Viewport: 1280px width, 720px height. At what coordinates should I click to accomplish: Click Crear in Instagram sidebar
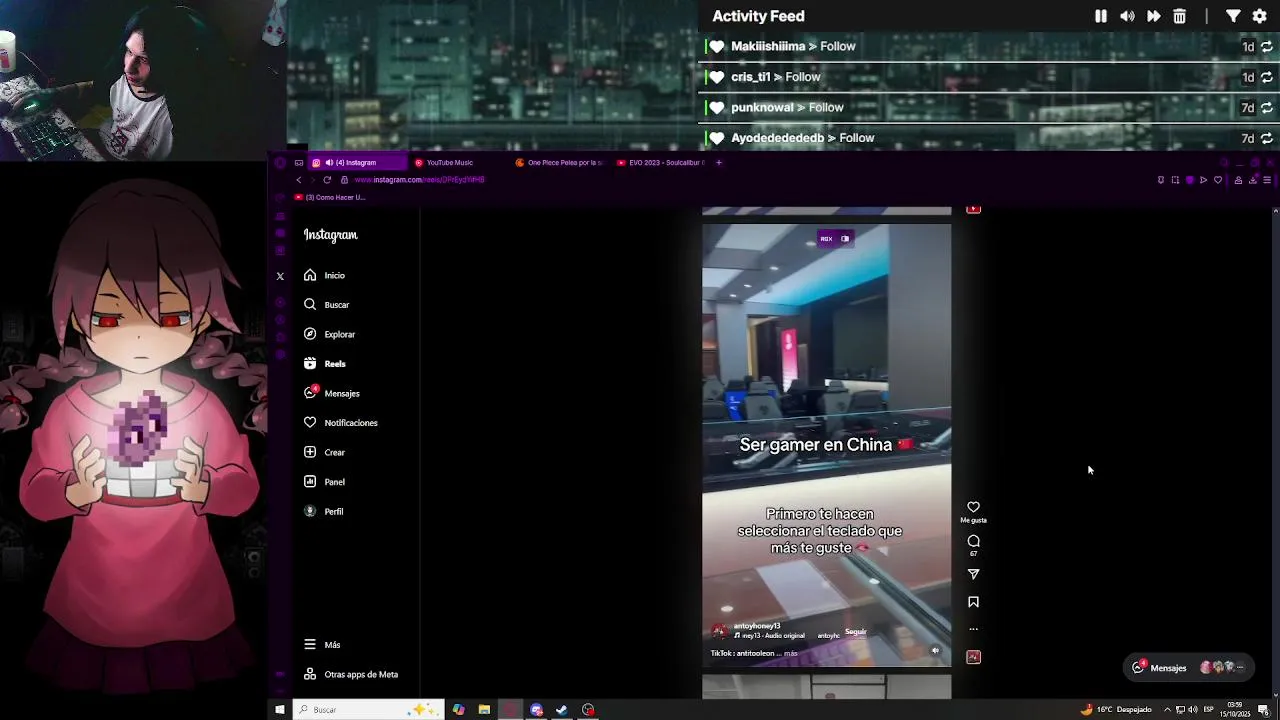pyautogui.click(x=325, y=452)
